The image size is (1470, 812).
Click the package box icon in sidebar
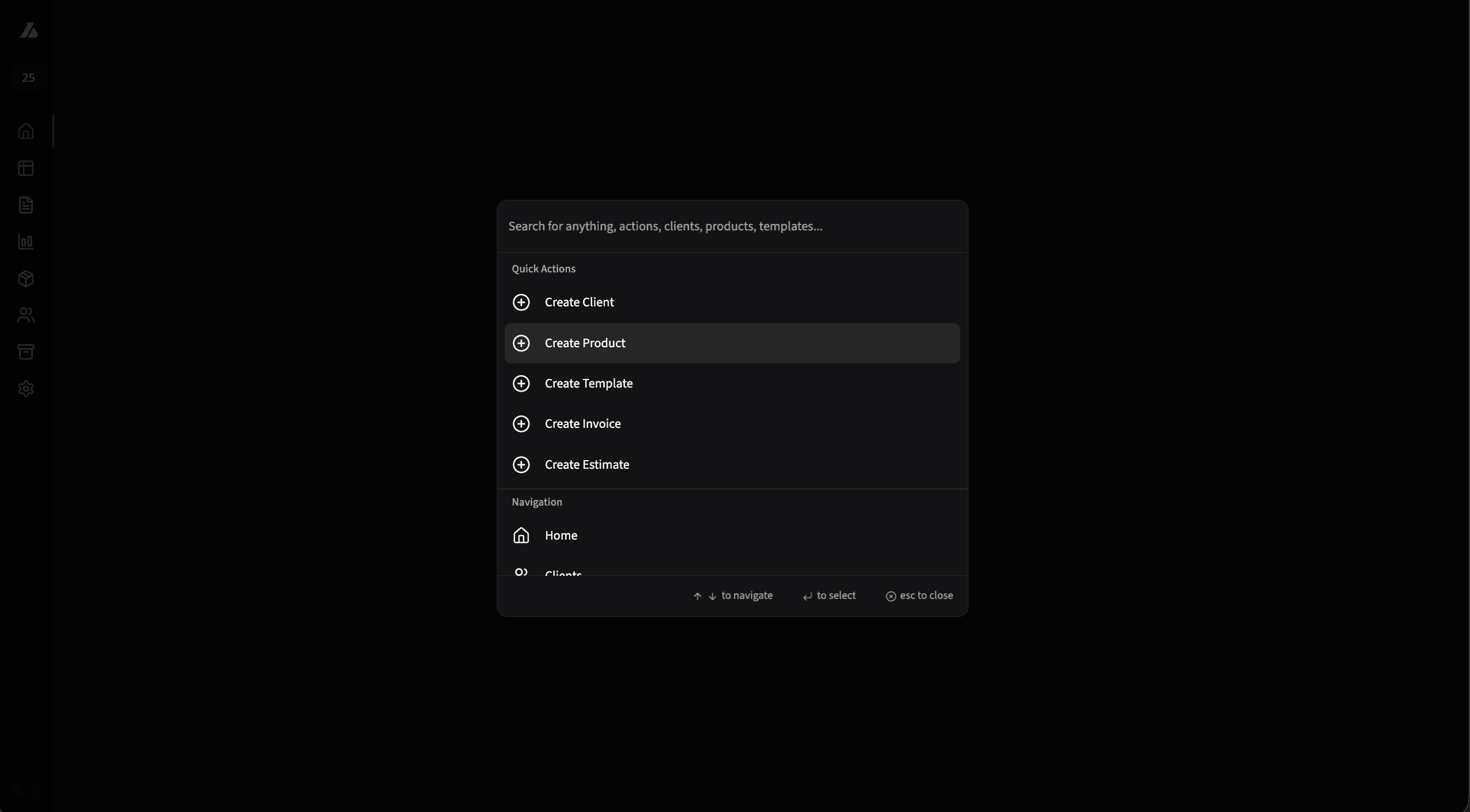[26, 279]
